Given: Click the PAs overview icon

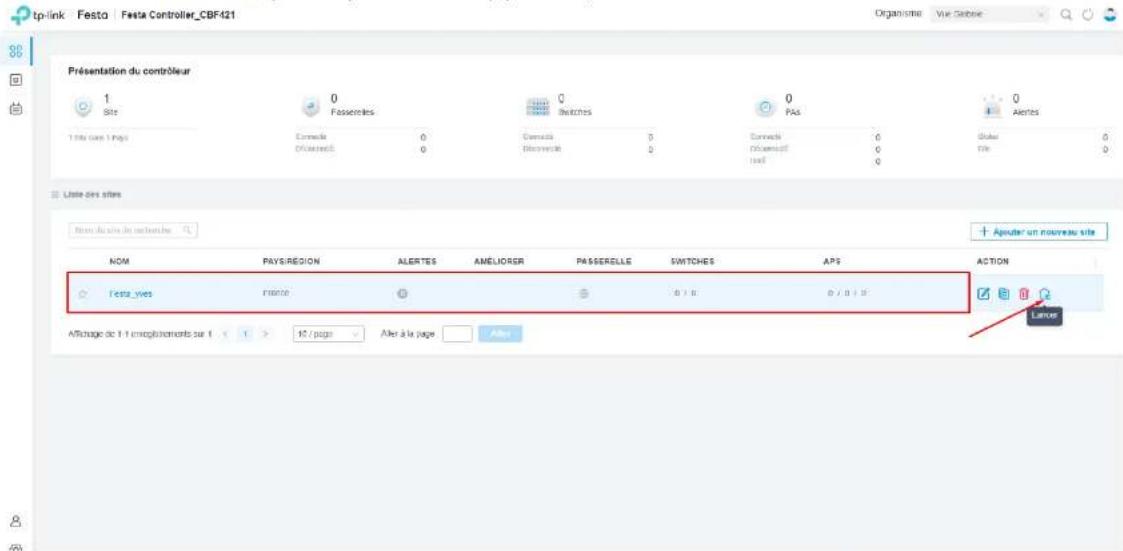Looking at the screenshot, I should 767,106.
